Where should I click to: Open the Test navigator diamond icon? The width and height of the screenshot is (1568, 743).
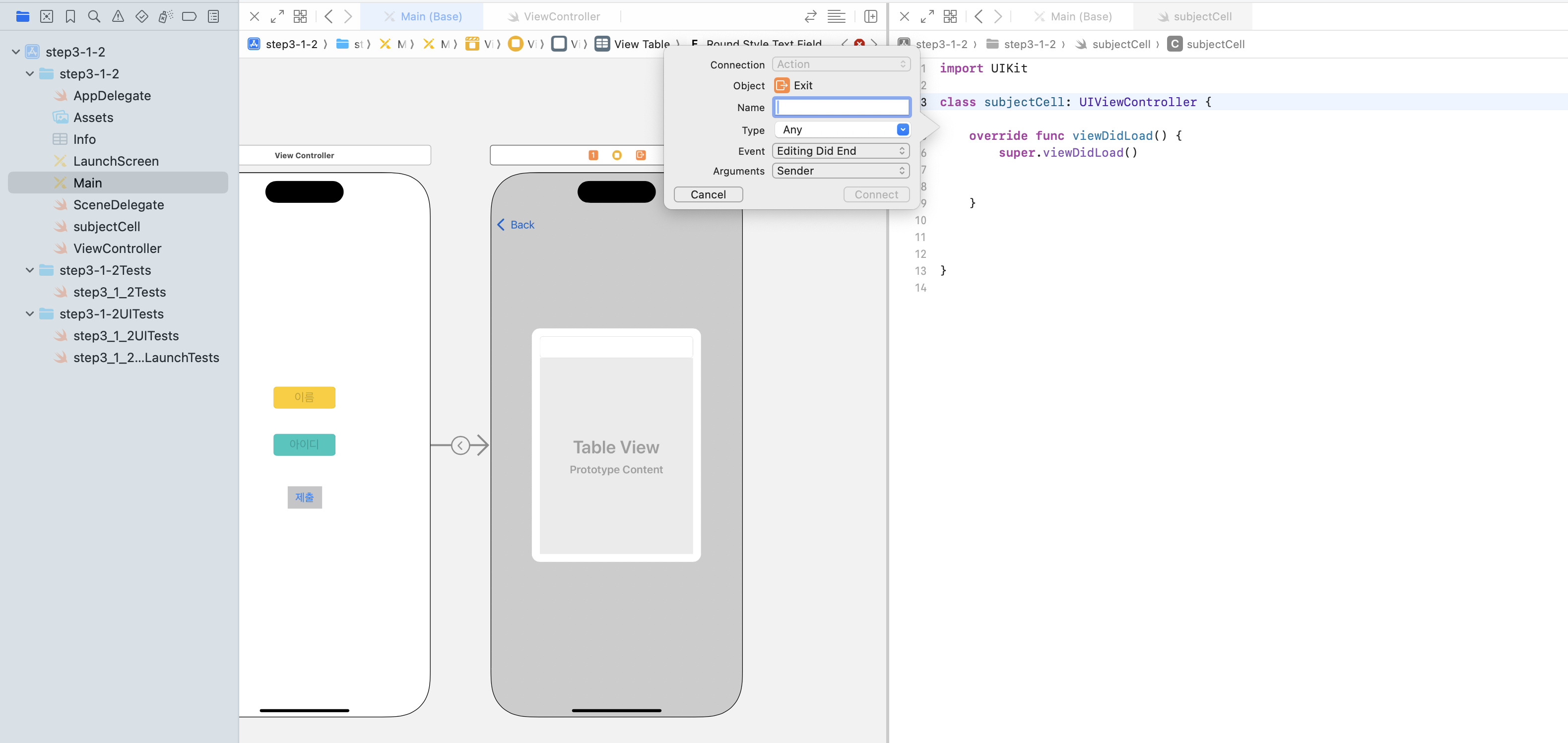(142, 16)
